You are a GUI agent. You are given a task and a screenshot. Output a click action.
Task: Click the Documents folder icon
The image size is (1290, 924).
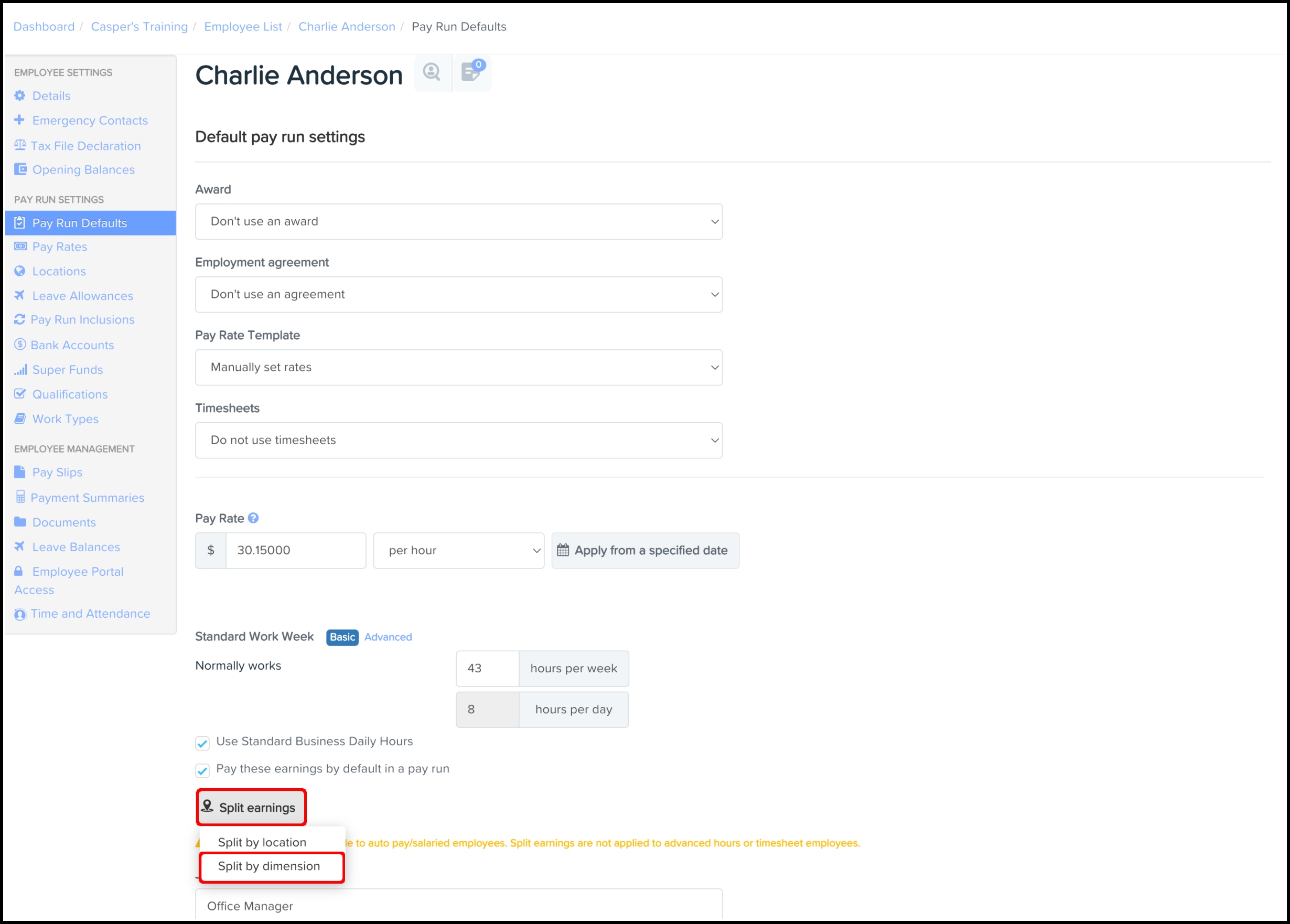click(20, 522)
